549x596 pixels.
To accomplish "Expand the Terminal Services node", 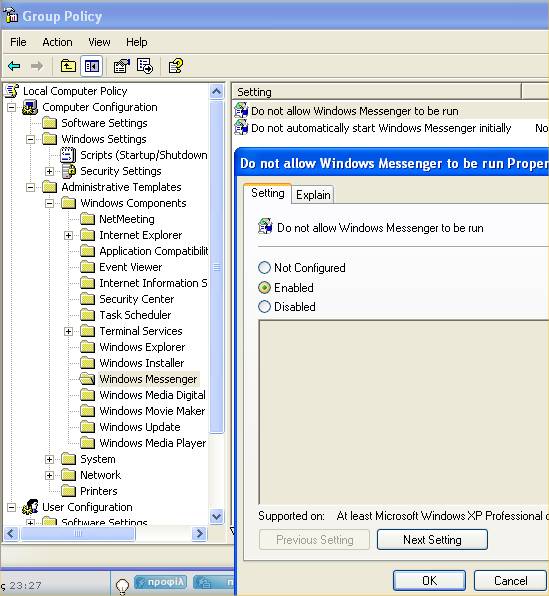I will tap(68, 331).
